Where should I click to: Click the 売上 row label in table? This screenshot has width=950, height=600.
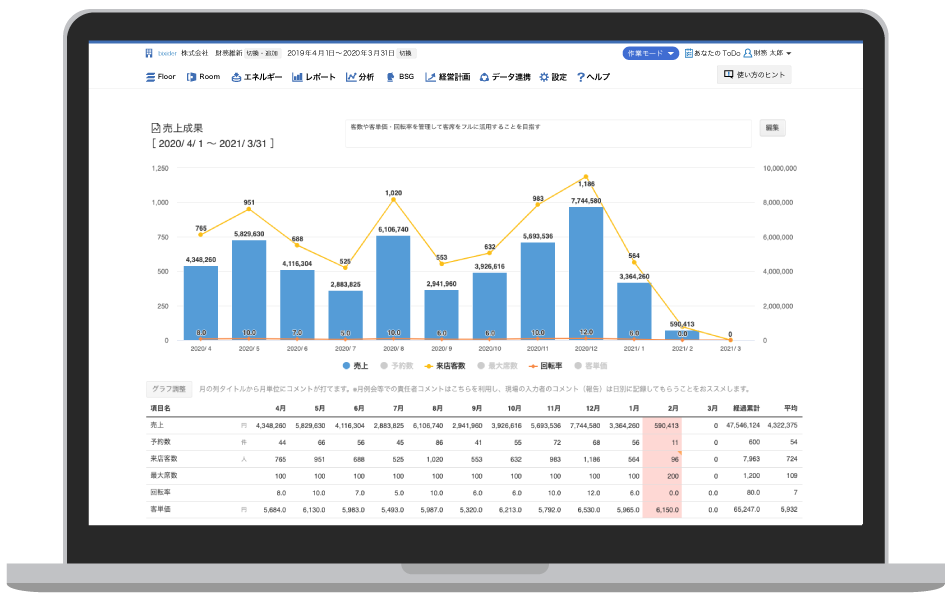coord(157,425)
